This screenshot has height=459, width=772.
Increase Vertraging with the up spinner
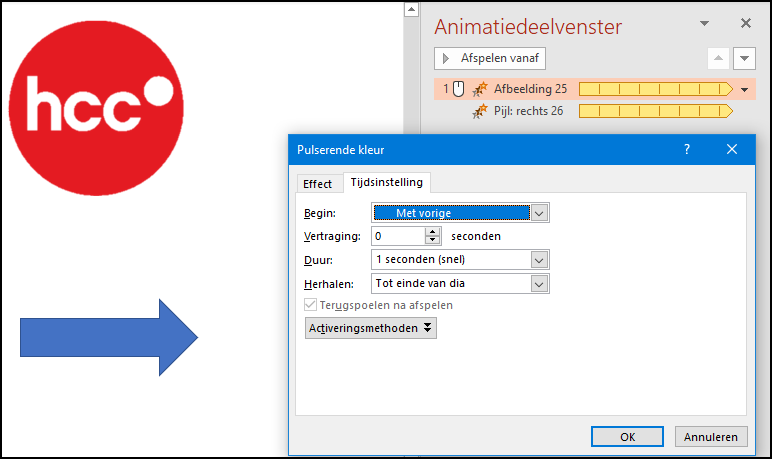coord(432,232)
